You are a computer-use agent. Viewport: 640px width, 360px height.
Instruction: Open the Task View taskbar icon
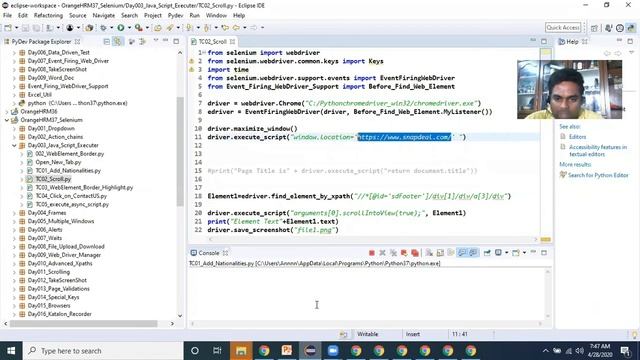pyautogui.click(x=217, y=351)
